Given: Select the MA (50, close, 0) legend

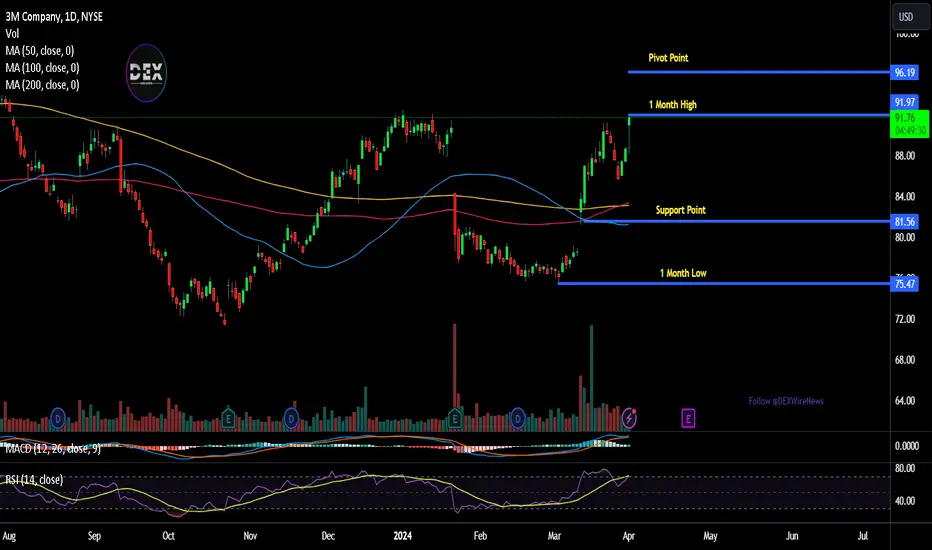Looking at the screenshot, I should coord(39,51).
